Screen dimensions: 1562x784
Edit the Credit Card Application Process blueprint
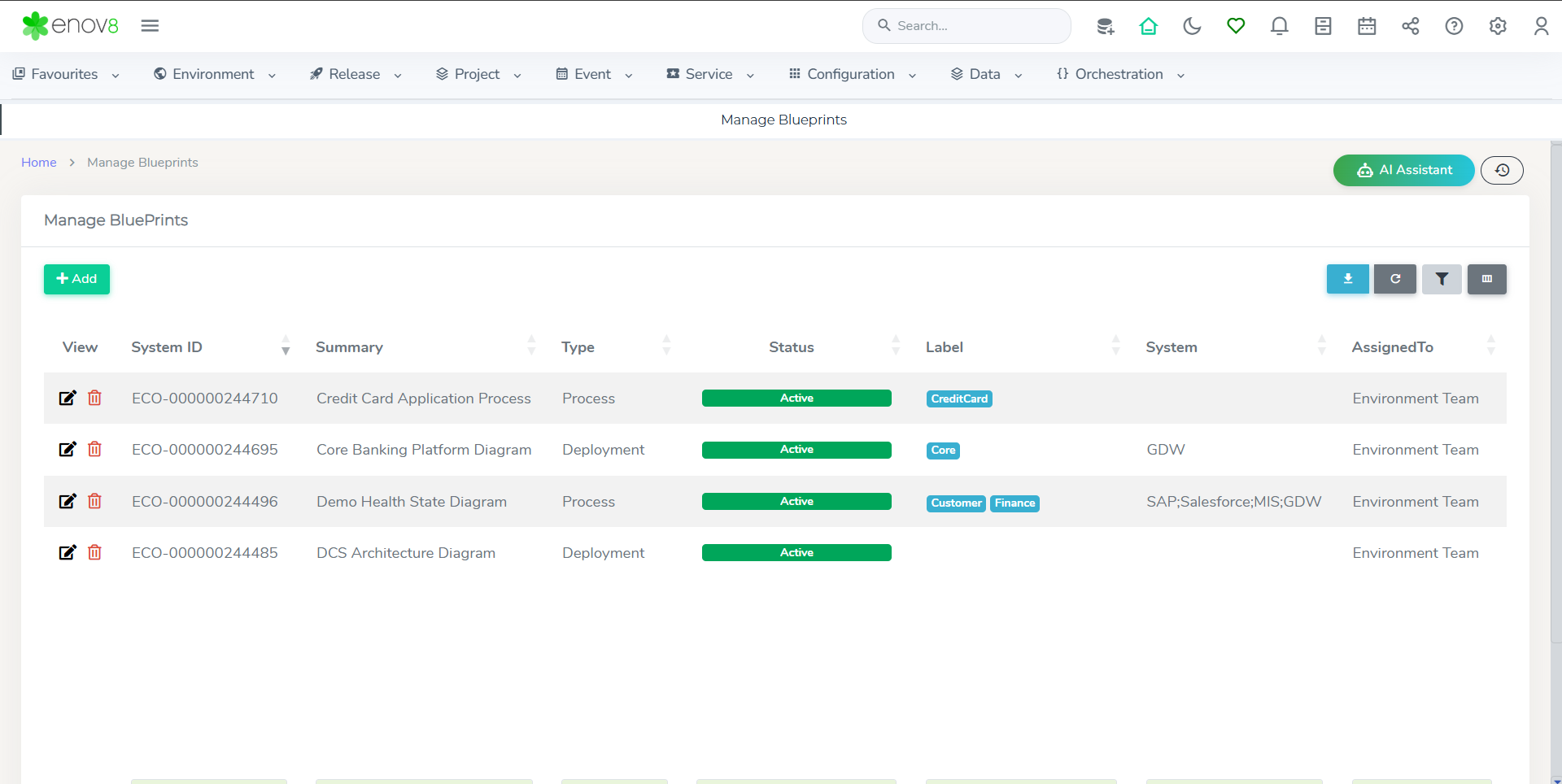coord(68,398)
